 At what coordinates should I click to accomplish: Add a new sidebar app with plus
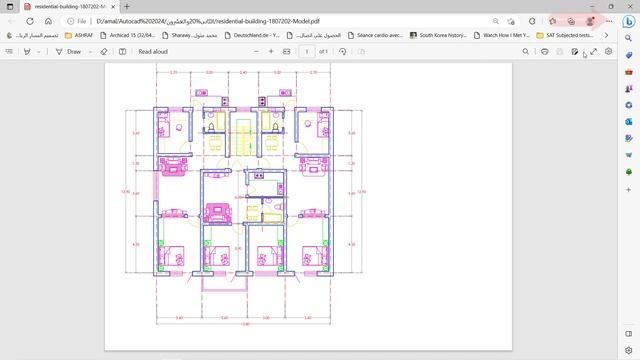[629, 190]
